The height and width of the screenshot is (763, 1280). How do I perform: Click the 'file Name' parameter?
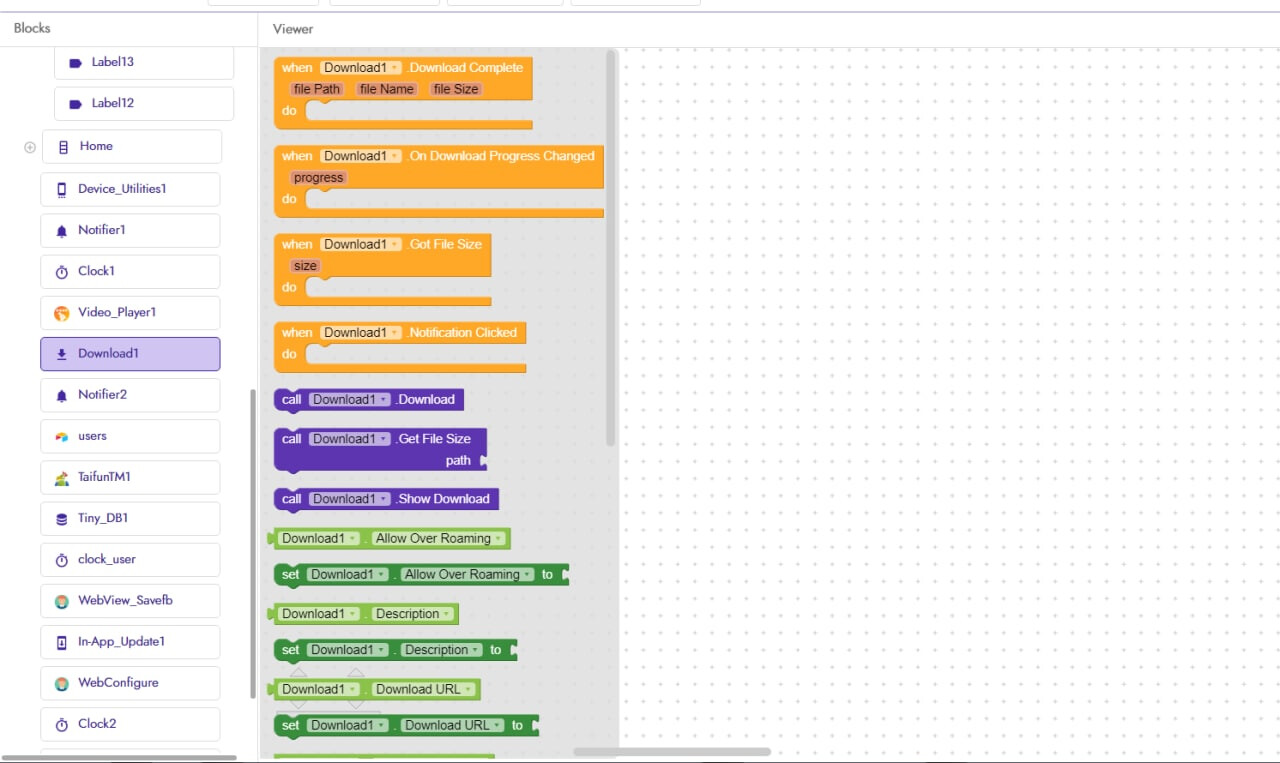[387, 89]
